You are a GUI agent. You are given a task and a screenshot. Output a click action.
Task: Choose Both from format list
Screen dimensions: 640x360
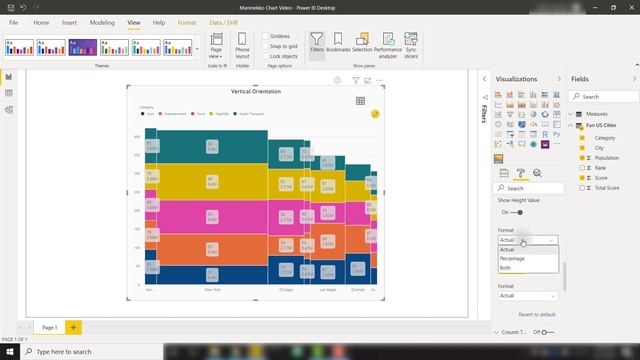tap(528, 268)
